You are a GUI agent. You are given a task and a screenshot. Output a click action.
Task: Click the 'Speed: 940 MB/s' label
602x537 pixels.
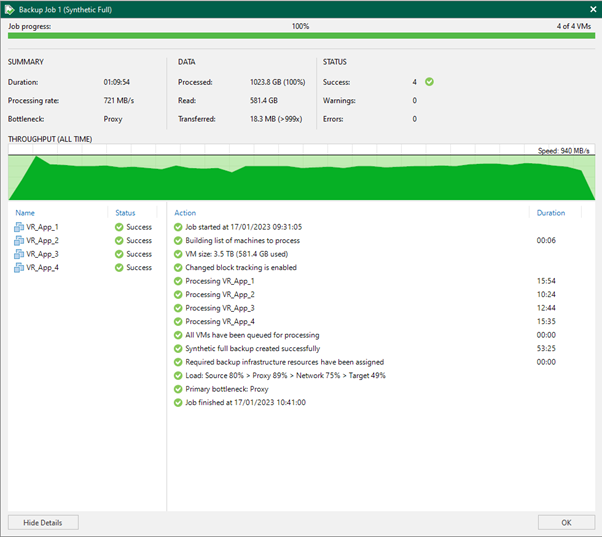(563, 150)
